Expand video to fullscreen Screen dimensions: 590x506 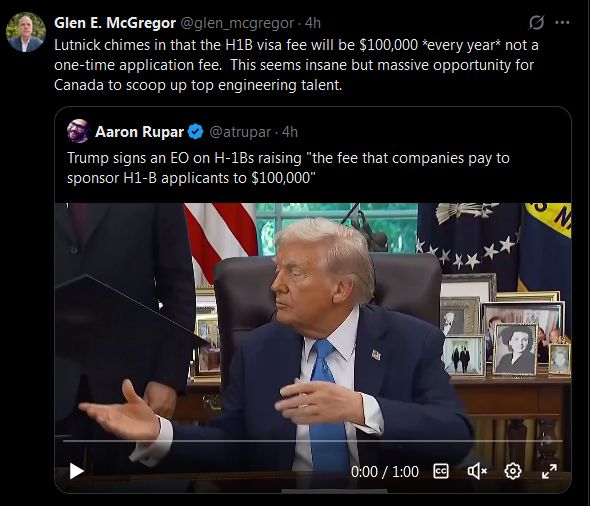pyautogui.click(x=549, y=471)
